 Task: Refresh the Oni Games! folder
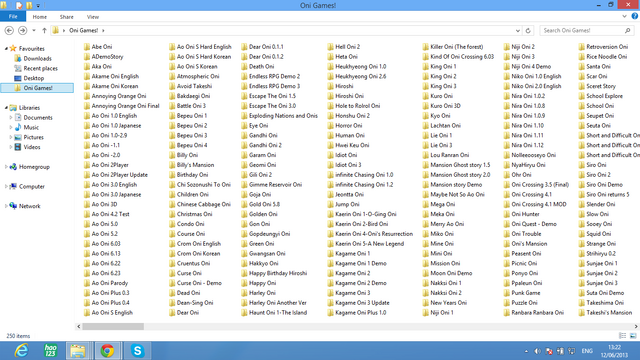coord(528,31)
